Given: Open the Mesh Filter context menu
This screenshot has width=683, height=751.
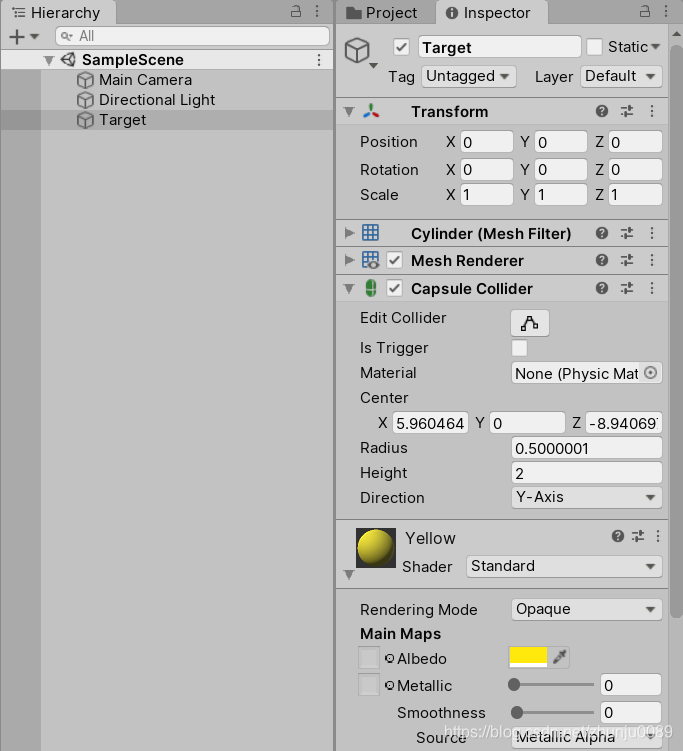Looking at the screenshot, I should click(x=652, y=233).
